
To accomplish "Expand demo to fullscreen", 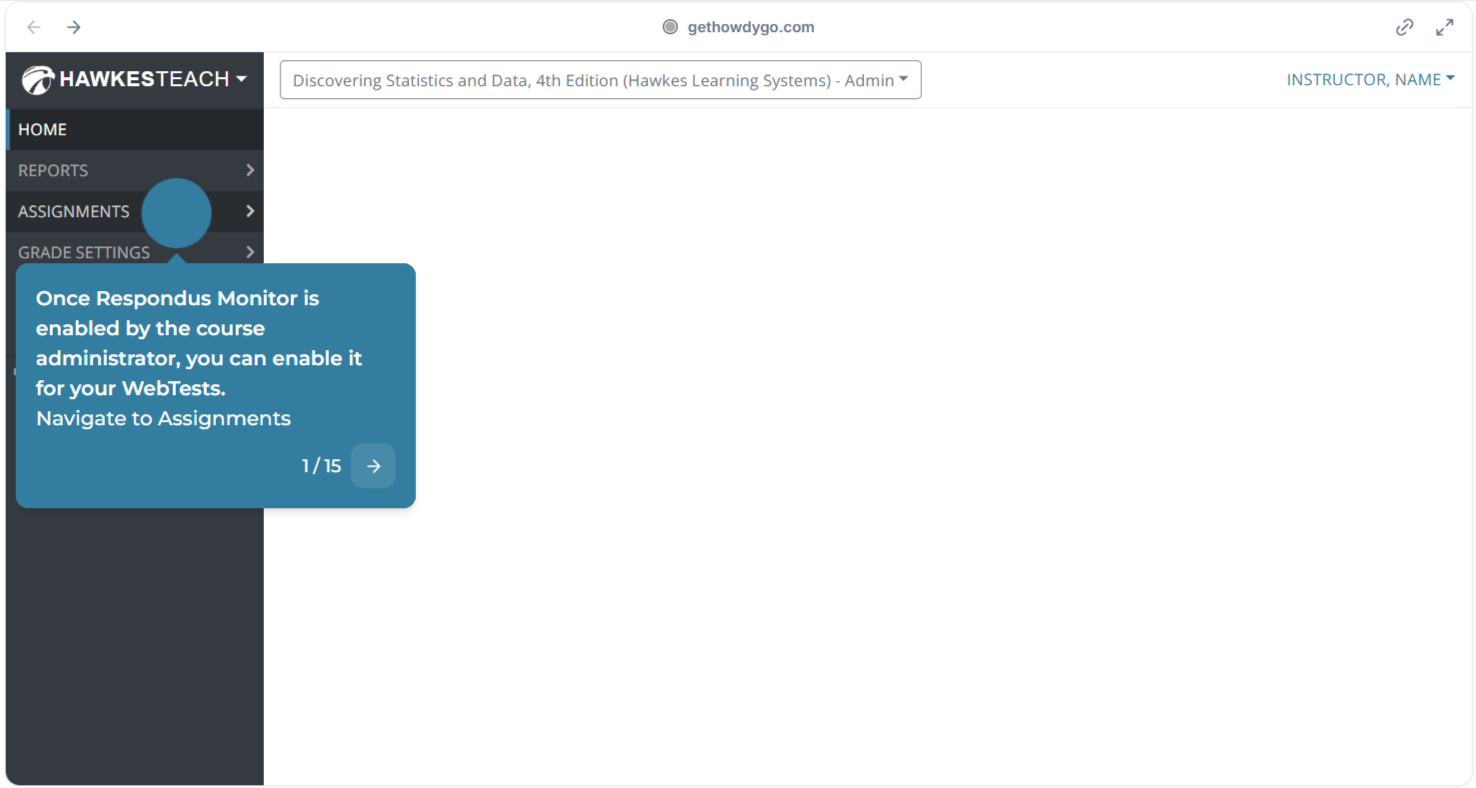I will click(1444, 28).
